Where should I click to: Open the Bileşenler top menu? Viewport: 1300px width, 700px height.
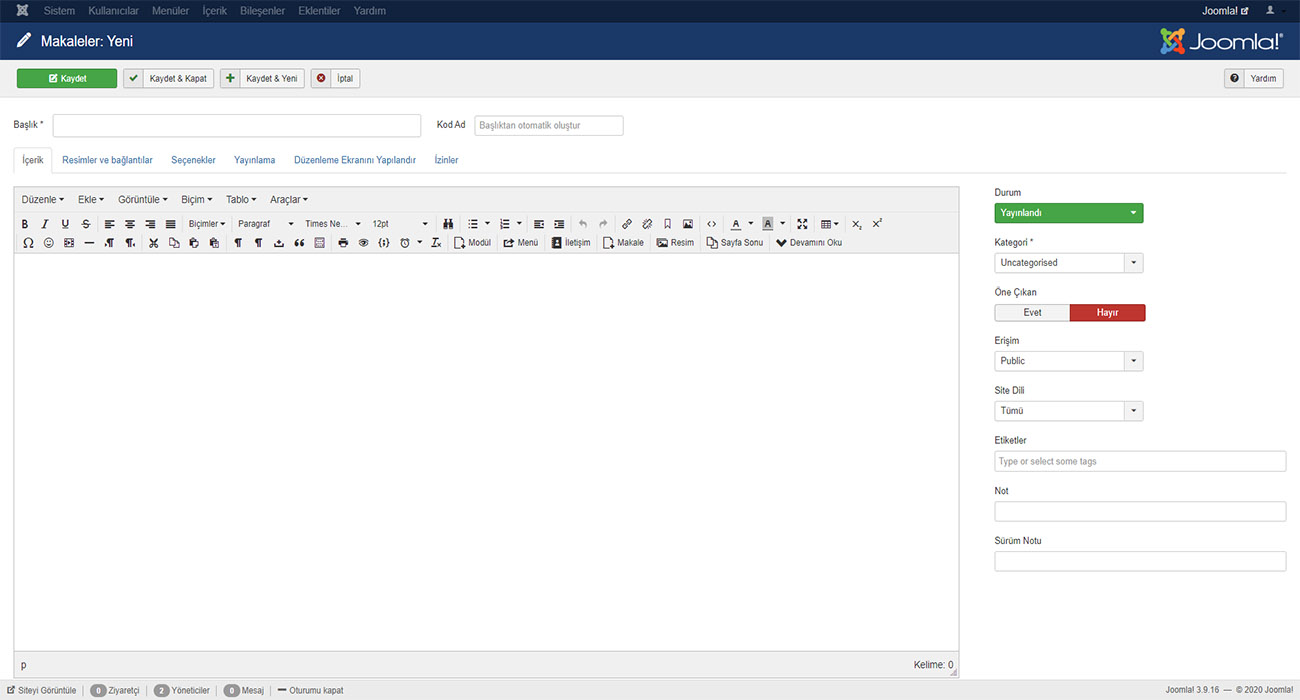[262, 11]
